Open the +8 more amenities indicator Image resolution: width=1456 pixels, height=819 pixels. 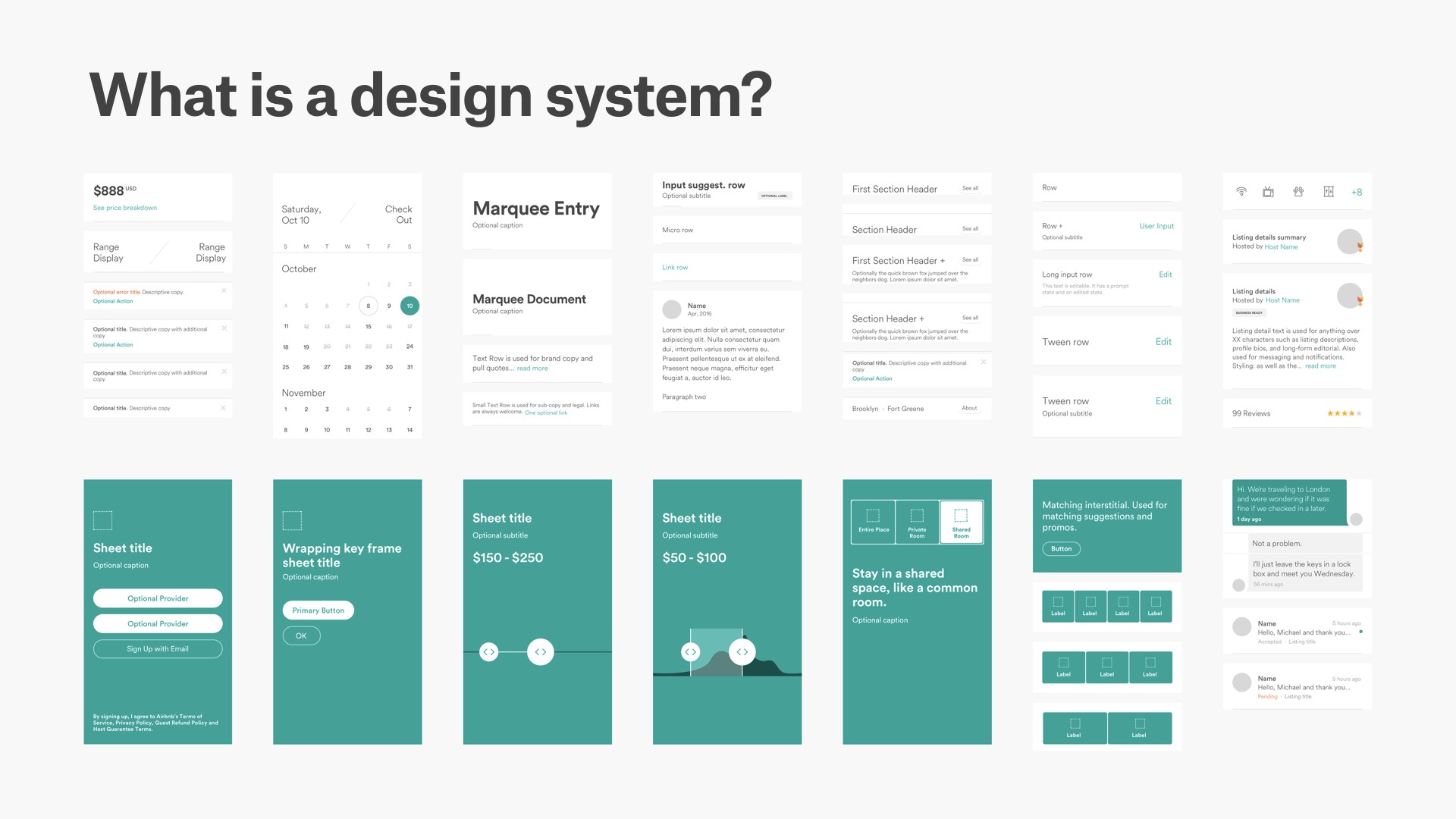click(x=1357, y=193)
